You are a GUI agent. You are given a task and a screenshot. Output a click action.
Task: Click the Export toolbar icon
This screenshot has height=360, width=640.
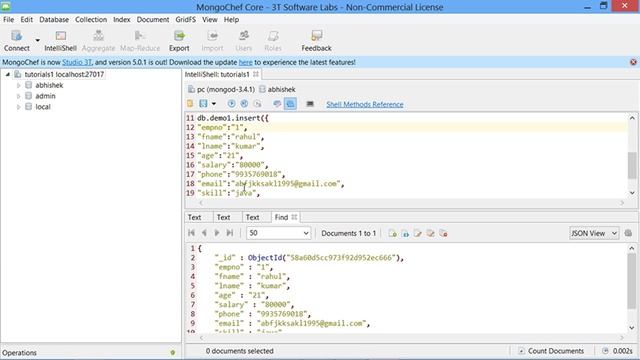point(179,41)
